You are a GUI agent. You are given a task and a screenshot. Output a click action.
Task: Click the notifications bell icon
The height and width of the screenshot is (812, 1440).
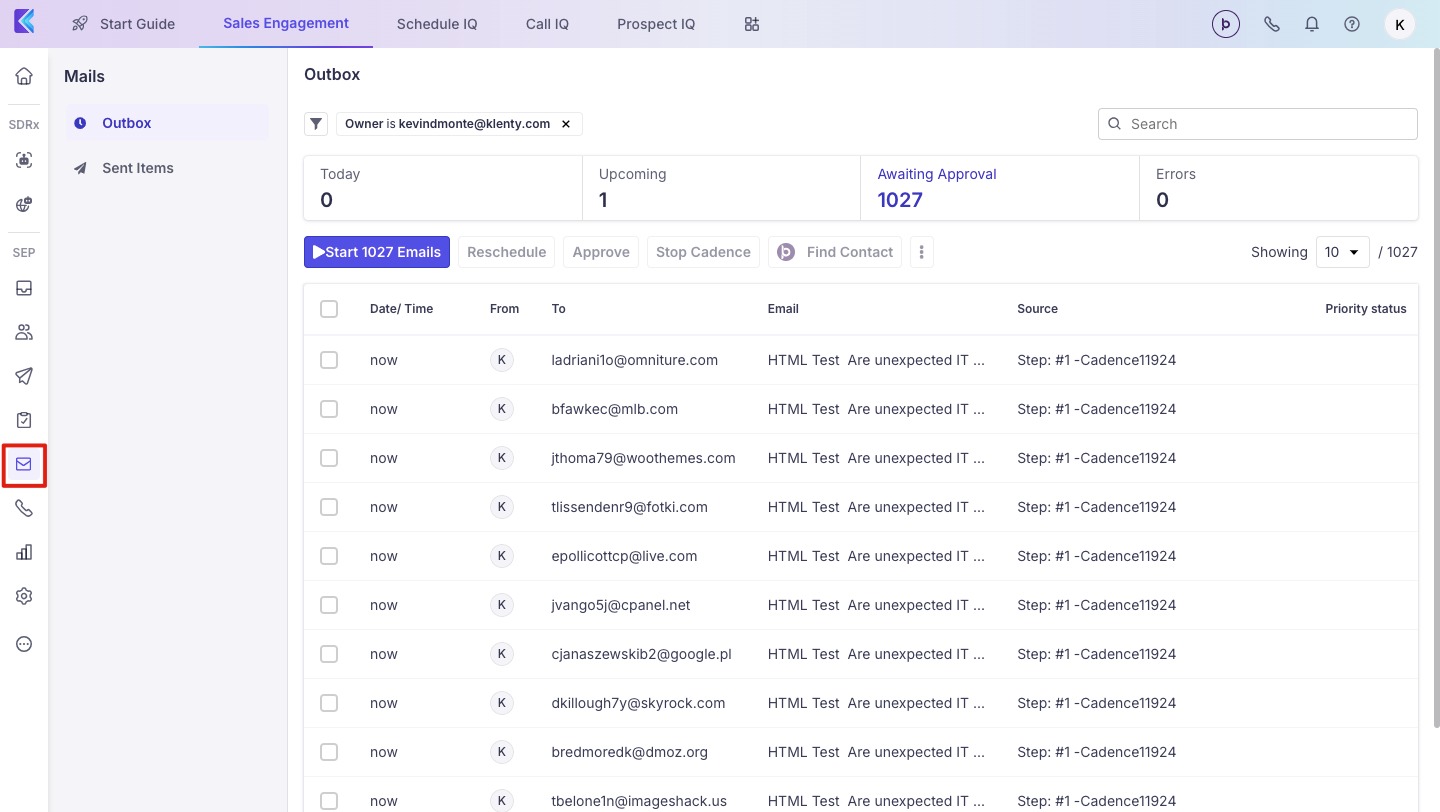tap(1312, 24)
